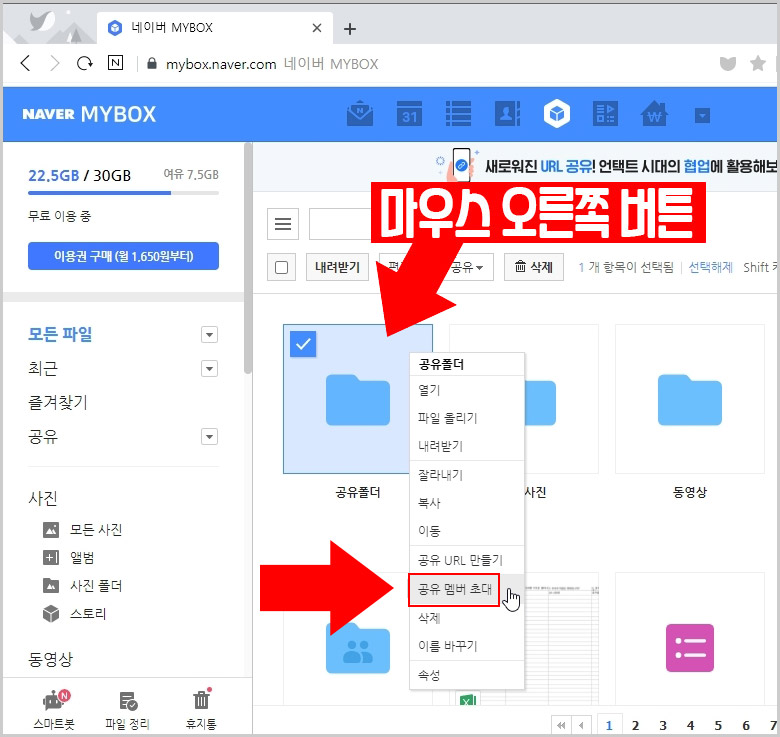Click the storage usage progress bar
Screen dimensions: 780x737
coord(123,193)
